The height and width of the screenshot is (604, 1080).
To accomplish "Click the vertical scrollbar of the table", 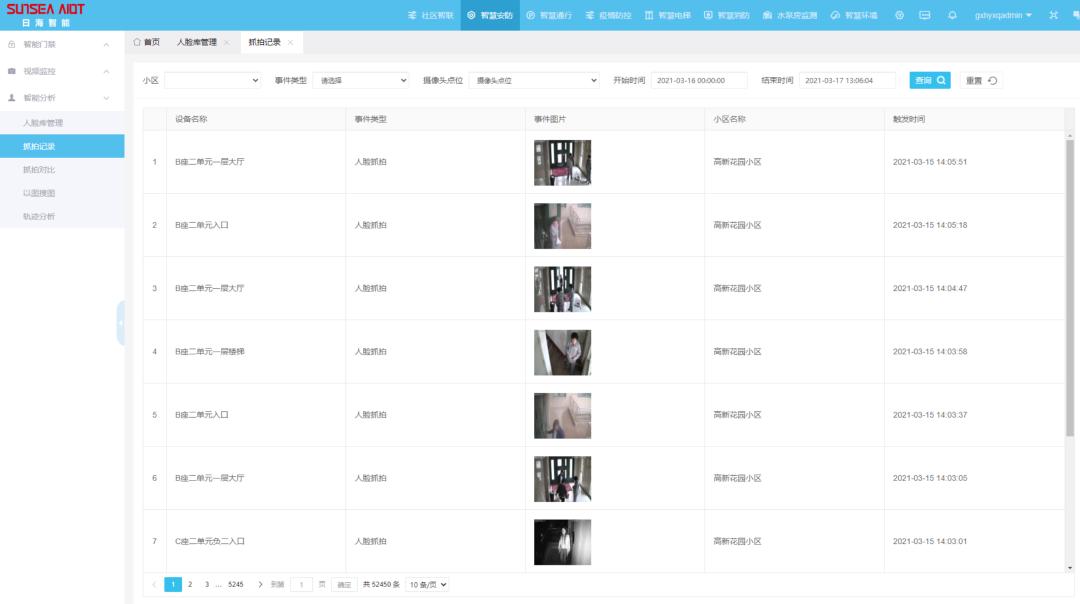I will (x=1070, y=290).
